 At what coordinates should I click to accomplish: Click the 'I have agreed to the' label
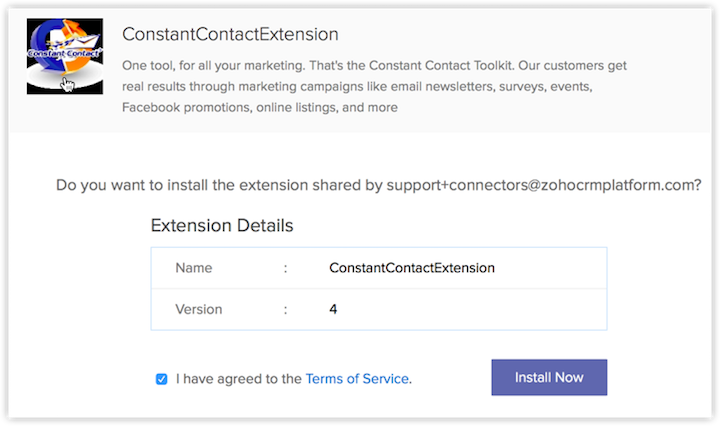[238, 379]
